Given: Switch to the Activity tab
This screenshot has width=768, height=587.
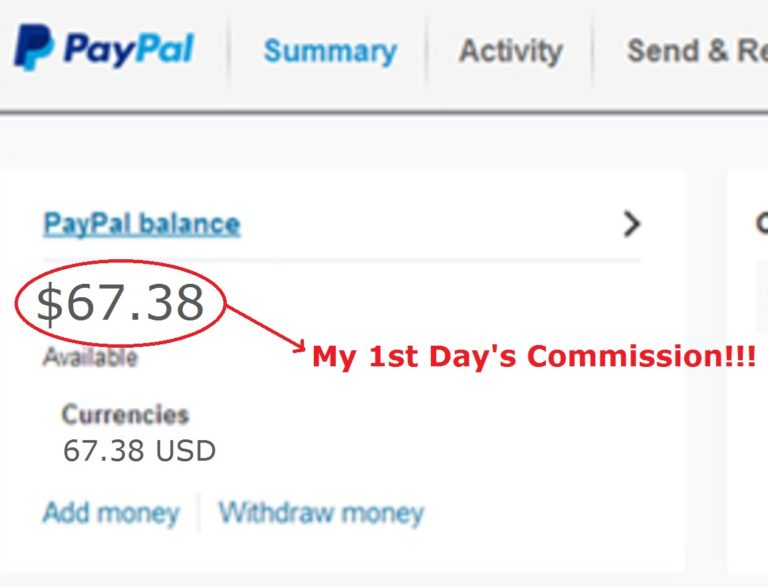Looking at the screenshot, I should click(x=510, y=51).
